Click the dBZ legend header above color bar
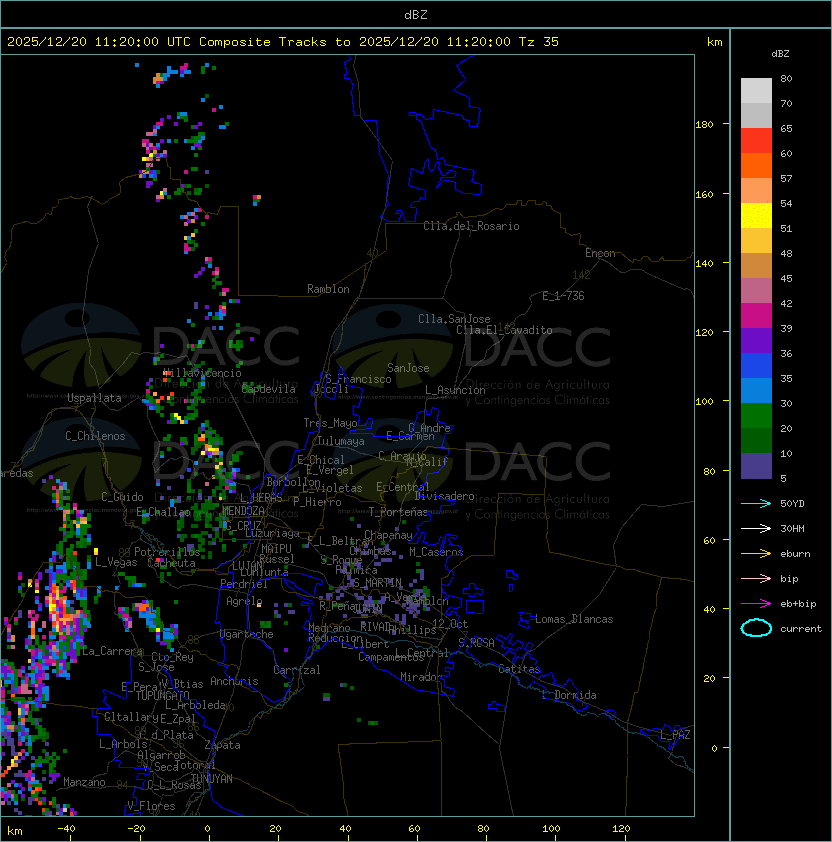This screenshot has height=842, width=832. pyautogui.click(x=780, y=54)
